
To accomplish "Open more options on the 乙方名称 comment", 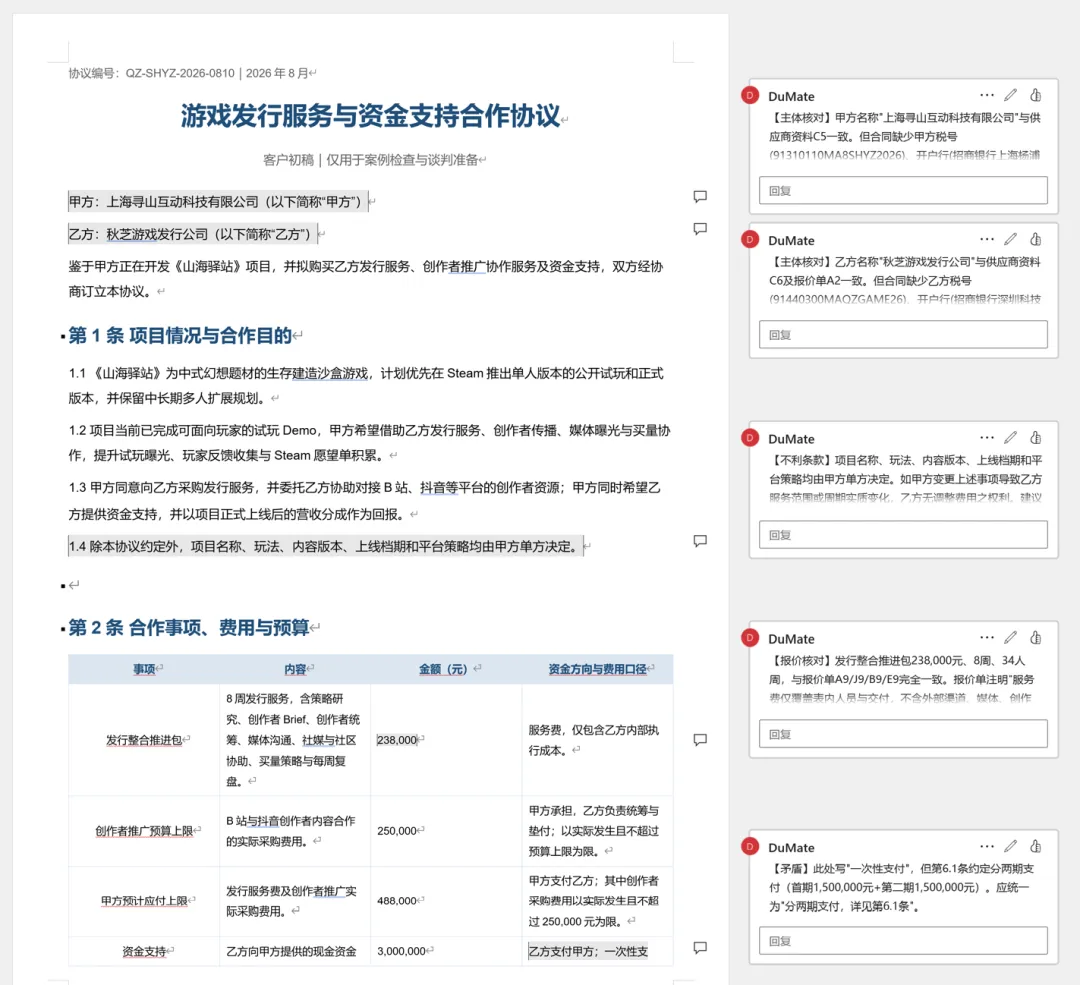I will coord(986,240).
